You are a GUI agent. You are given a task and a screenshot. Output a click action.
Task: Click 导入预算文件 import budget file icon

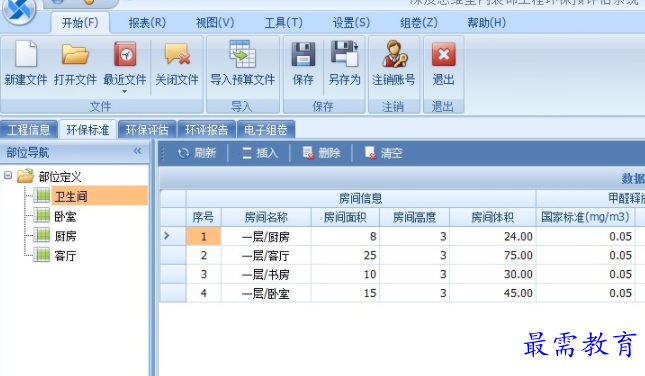[242, 54]
